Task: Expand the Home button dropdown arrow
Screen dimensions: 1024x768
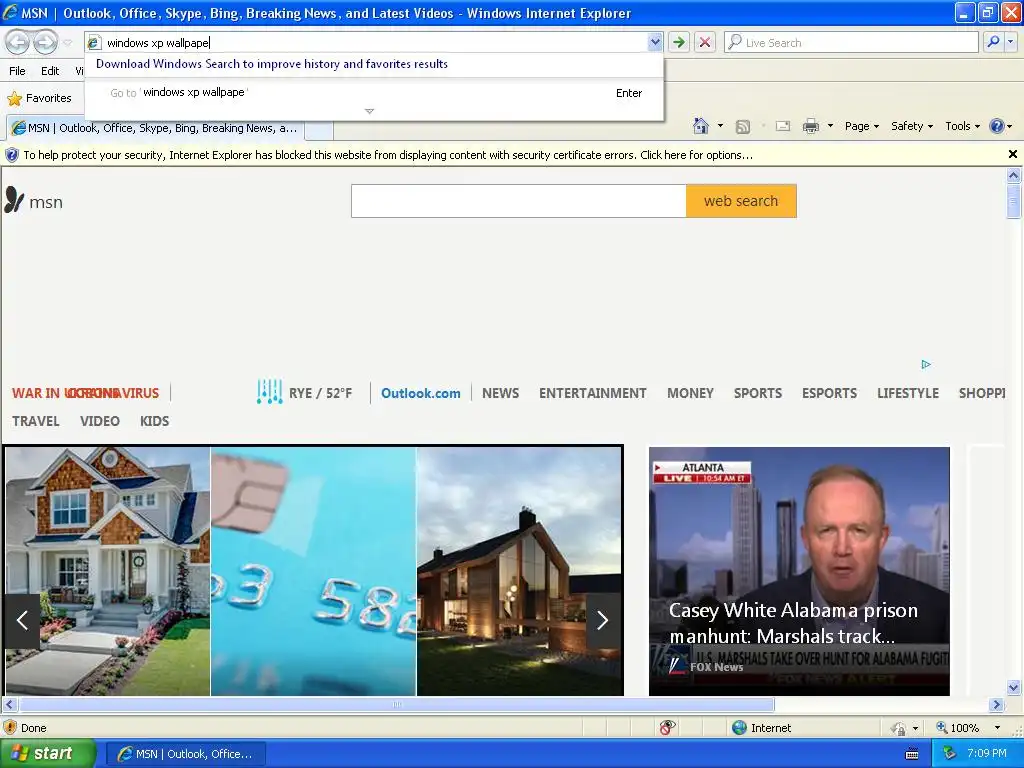Action: pos(720,126)
